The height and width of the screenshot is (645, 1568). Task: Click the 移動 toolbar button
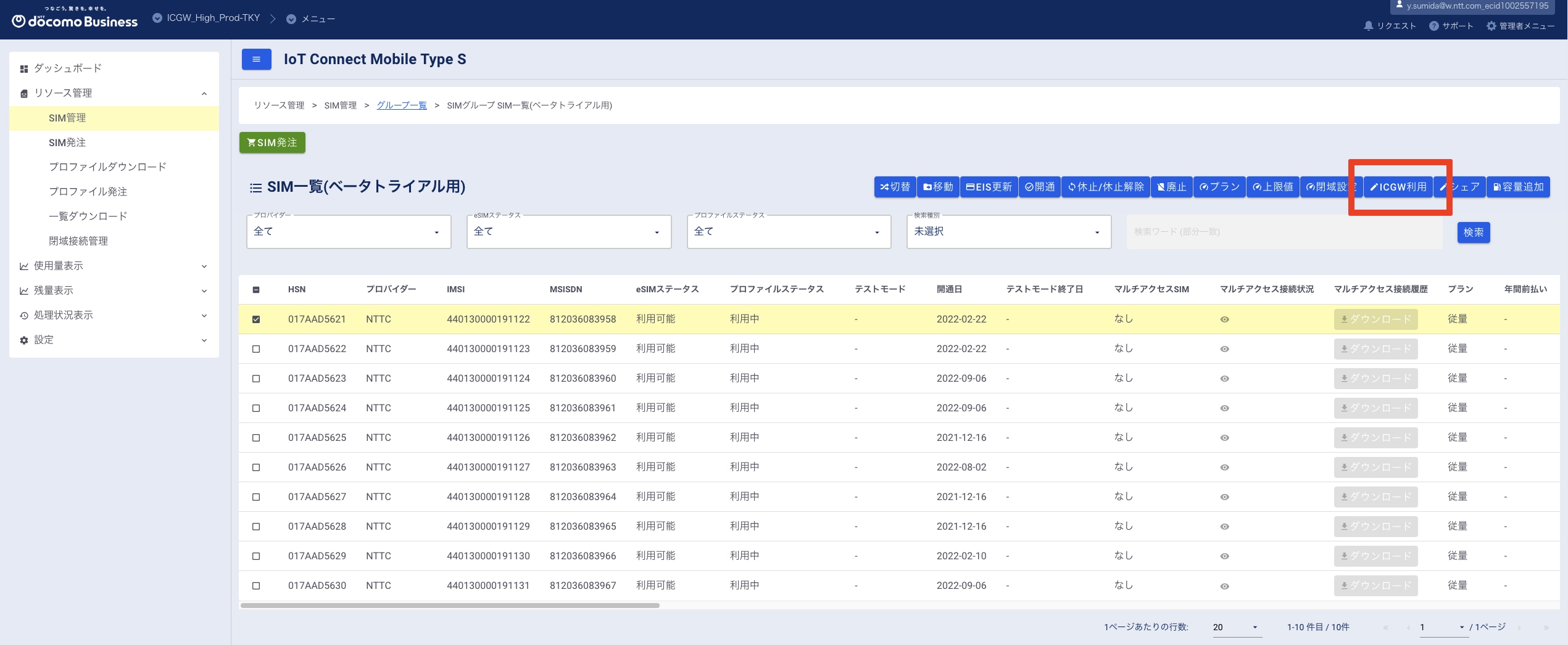coord(938,187)
